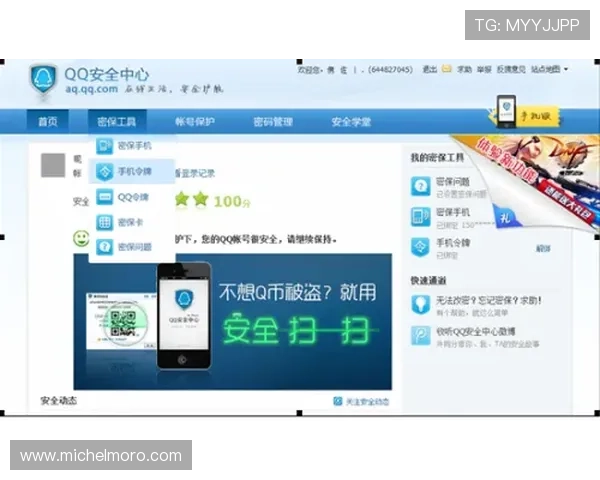600x480 pixels.
Task: Click the green star rating icons
Action: [192, 199]
